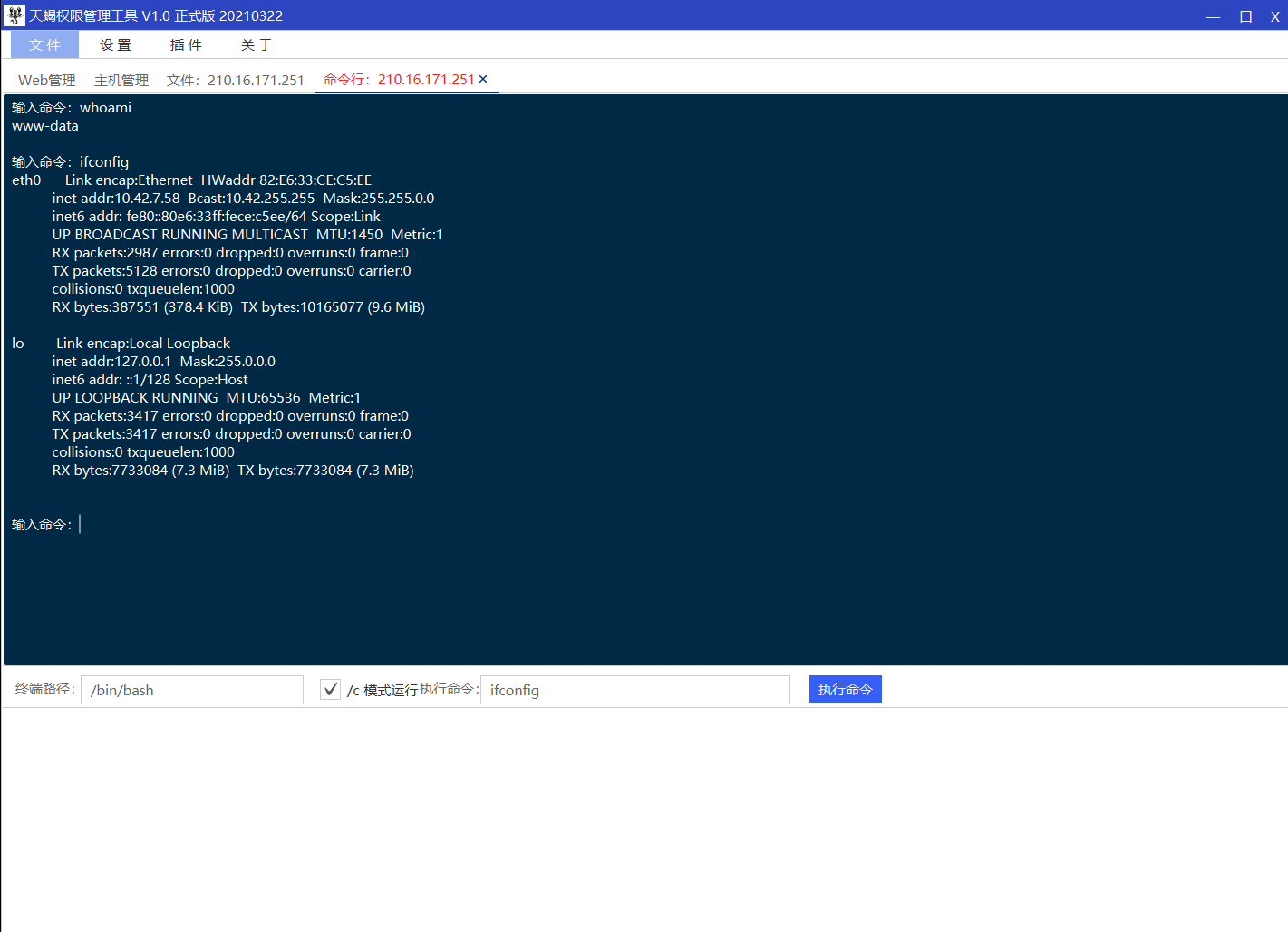Screen dimensions: 1288x932
Task: Open the 插件 menu
Action: tap(186, 44)
